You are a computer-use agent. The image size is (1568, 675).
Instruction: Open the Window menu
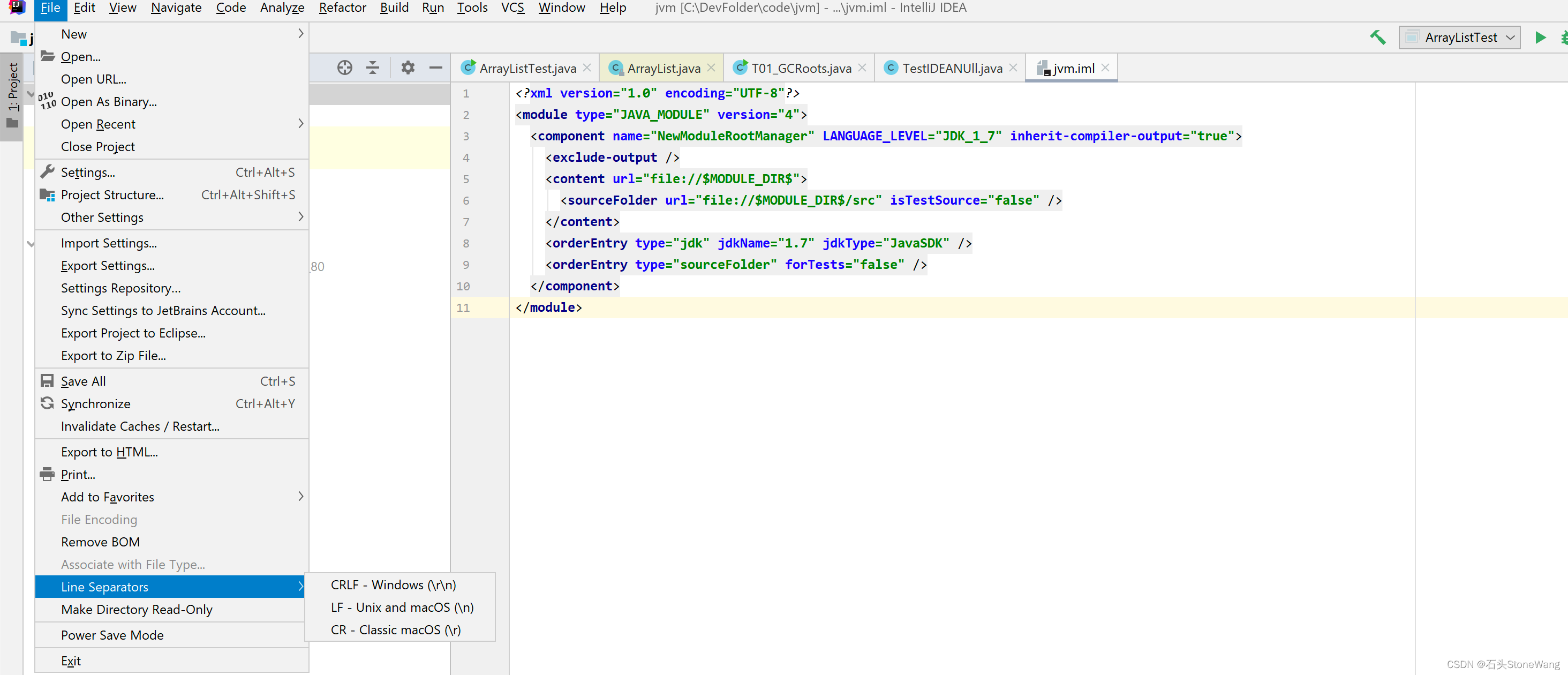pos(561,7)
